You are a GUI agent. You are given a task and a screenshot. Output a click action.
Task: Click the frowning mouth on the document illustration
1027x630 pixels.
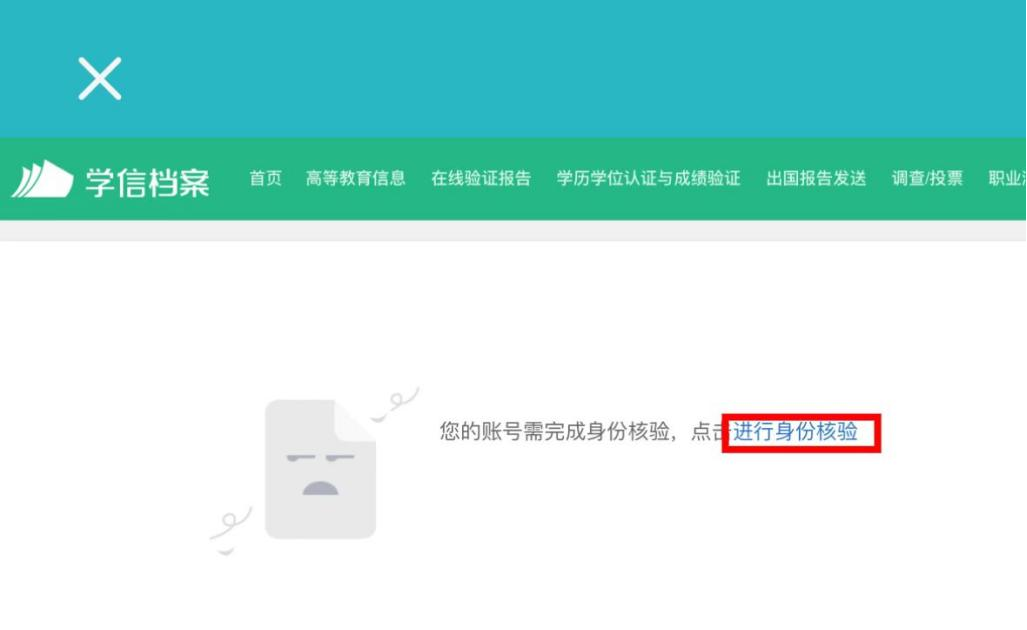(320, 489)
